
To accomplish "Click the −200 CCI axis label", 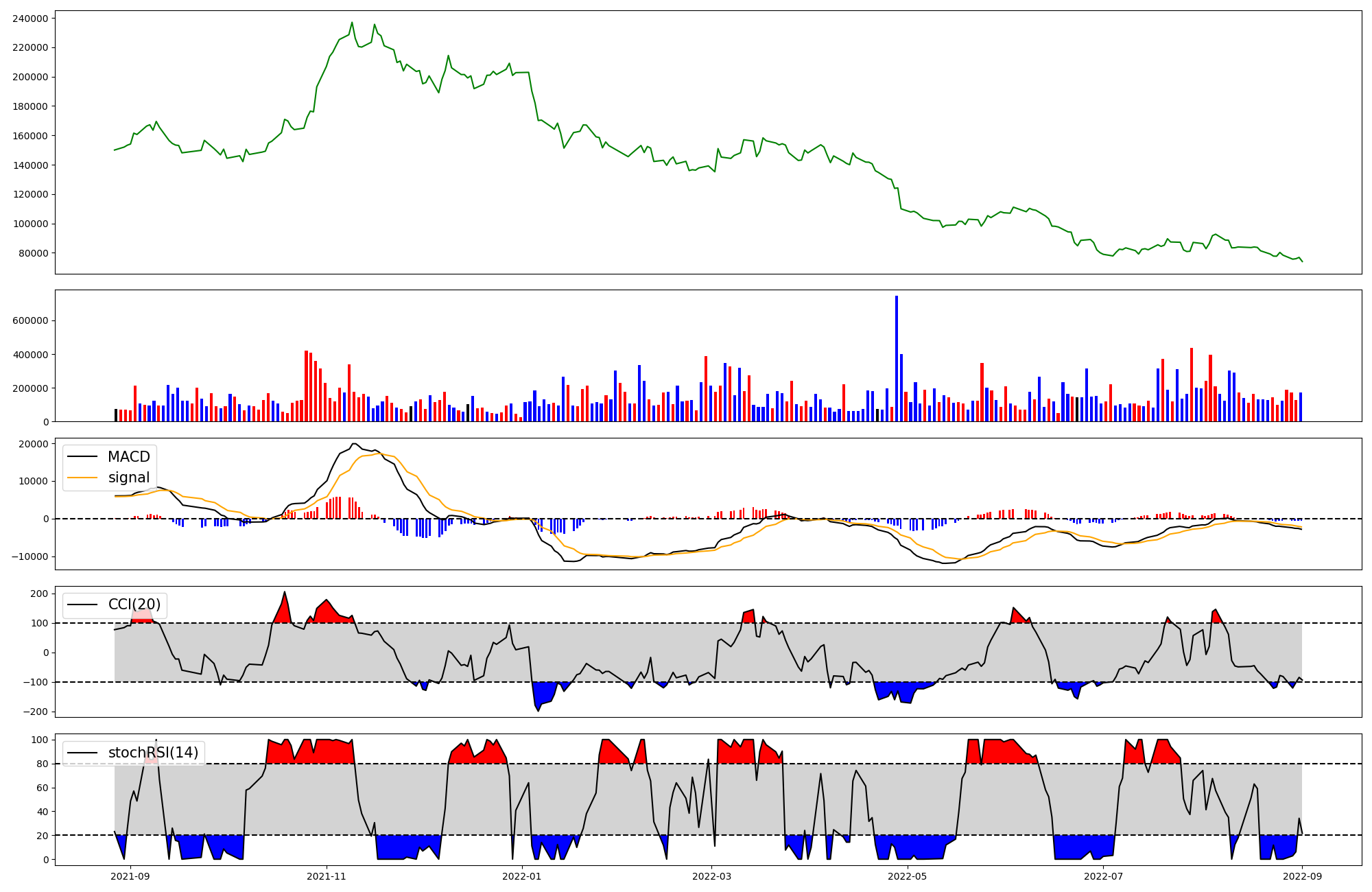I will coord(34,712).
